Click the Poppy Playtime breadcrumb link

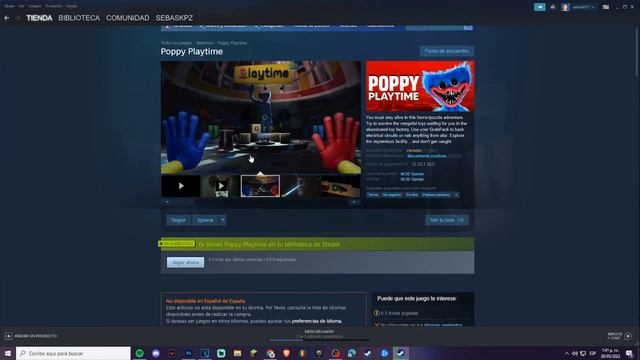coord(232,43)
